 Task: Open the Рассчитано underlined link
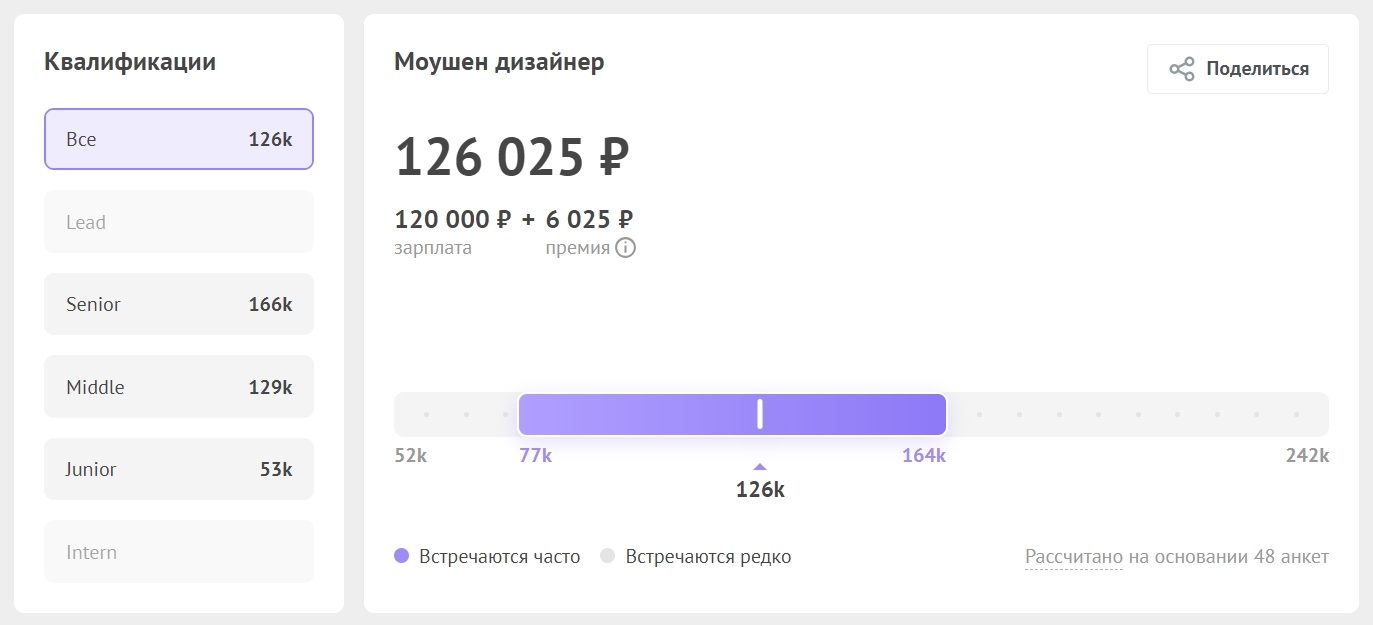pyautogui.click(x=1074, y=557)
